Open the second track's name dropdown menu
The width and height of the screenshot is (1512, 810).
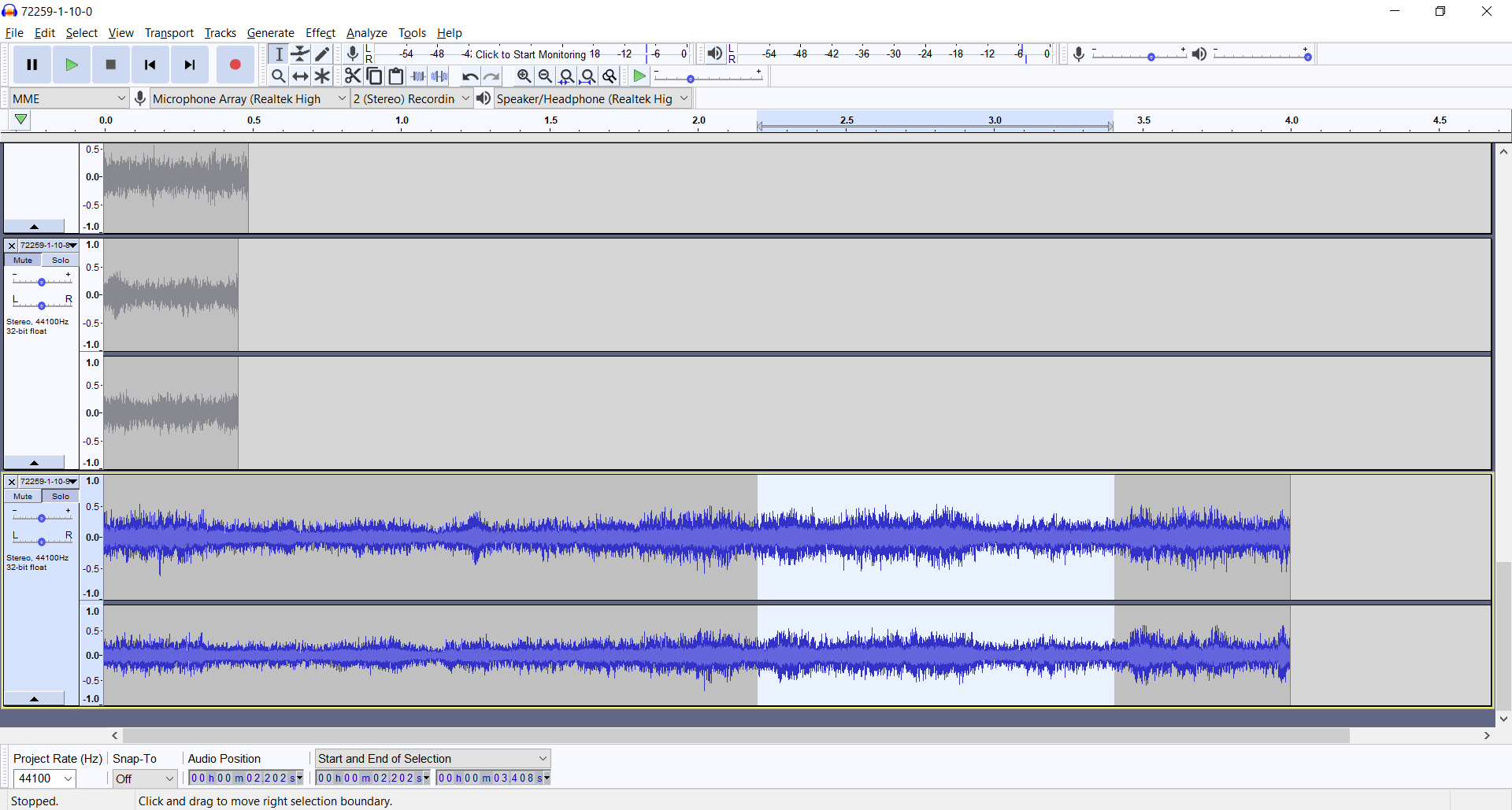(x=49, y=246)
